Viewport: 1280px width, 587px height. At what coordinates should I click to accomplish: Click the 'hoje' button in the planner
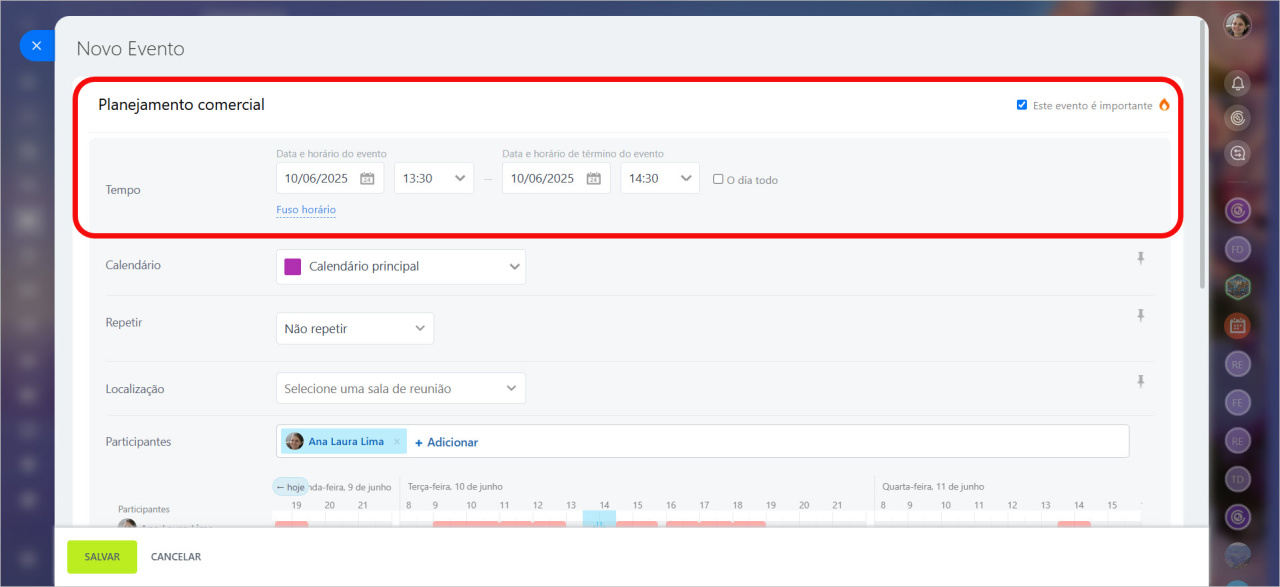pos(290,487)
